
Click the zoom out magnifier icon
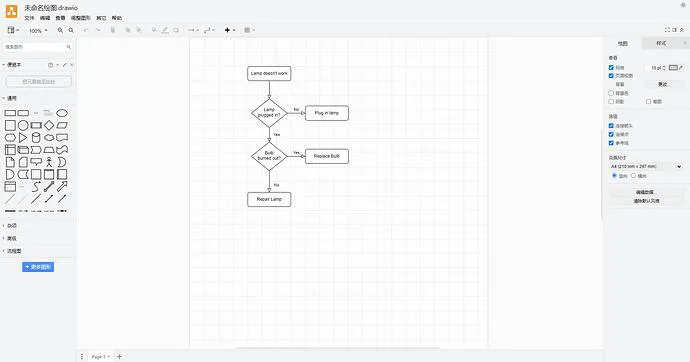[x=71, y=30]
